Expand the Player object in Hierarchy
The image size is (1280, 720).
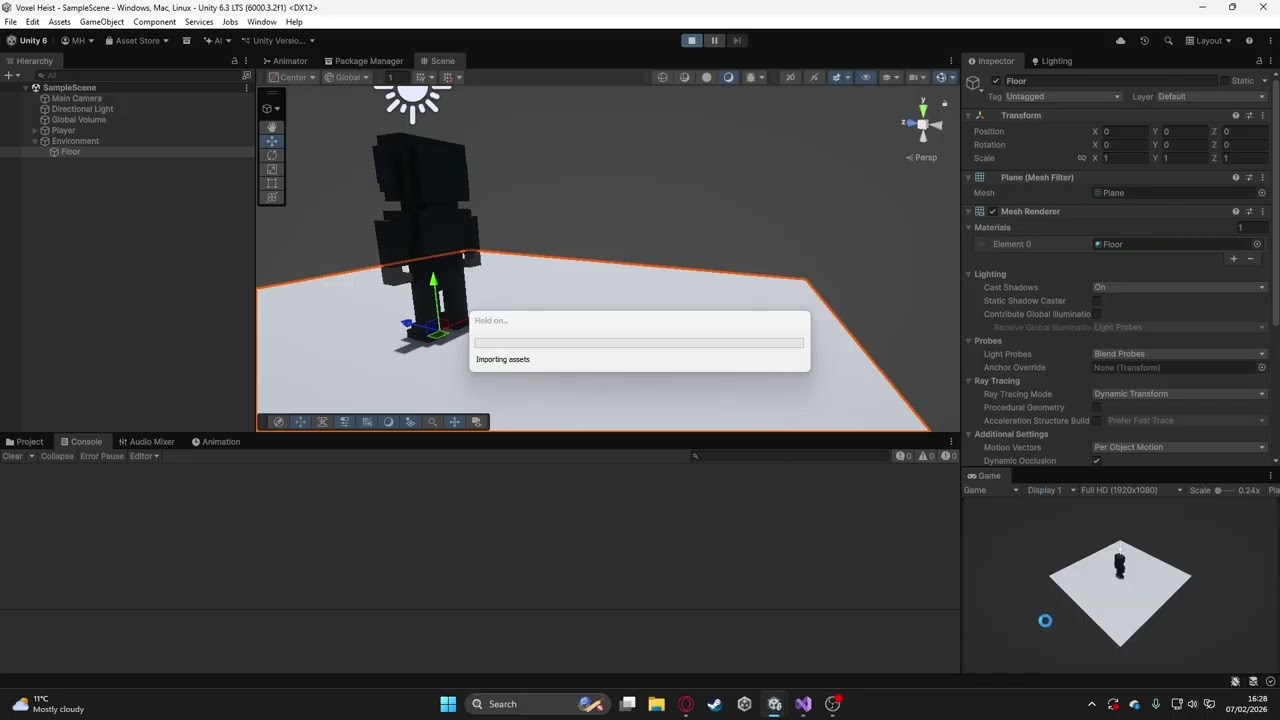tap(35, 131)
